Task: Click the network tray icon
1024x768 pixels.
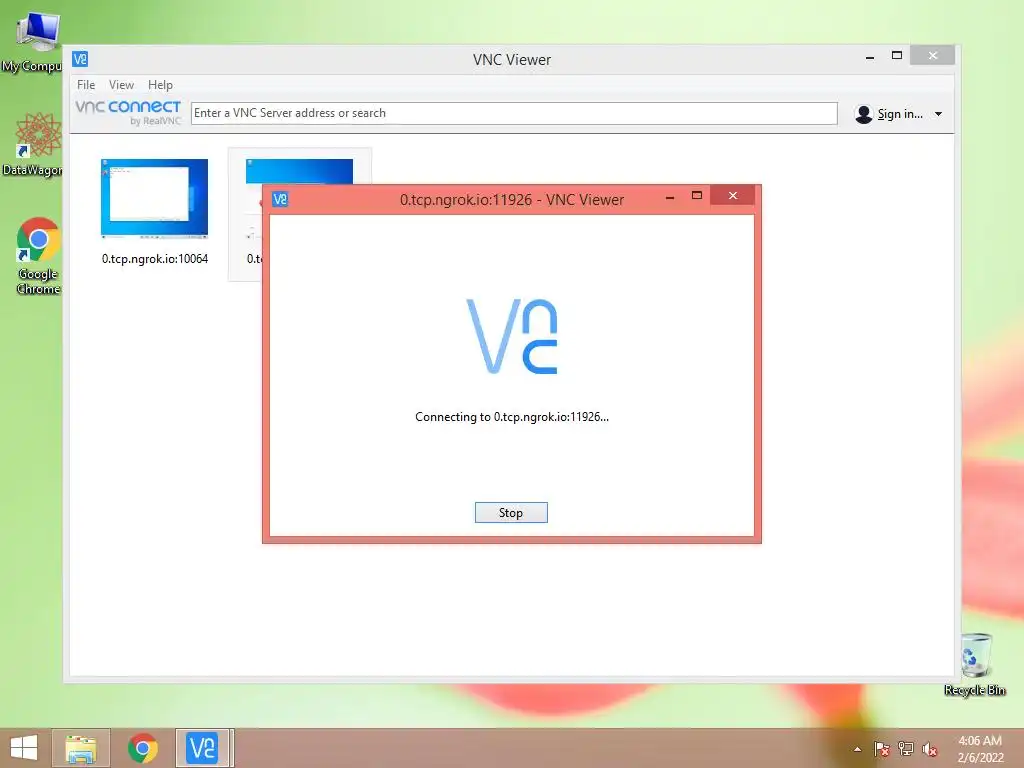Action: [x=906, y=749]
